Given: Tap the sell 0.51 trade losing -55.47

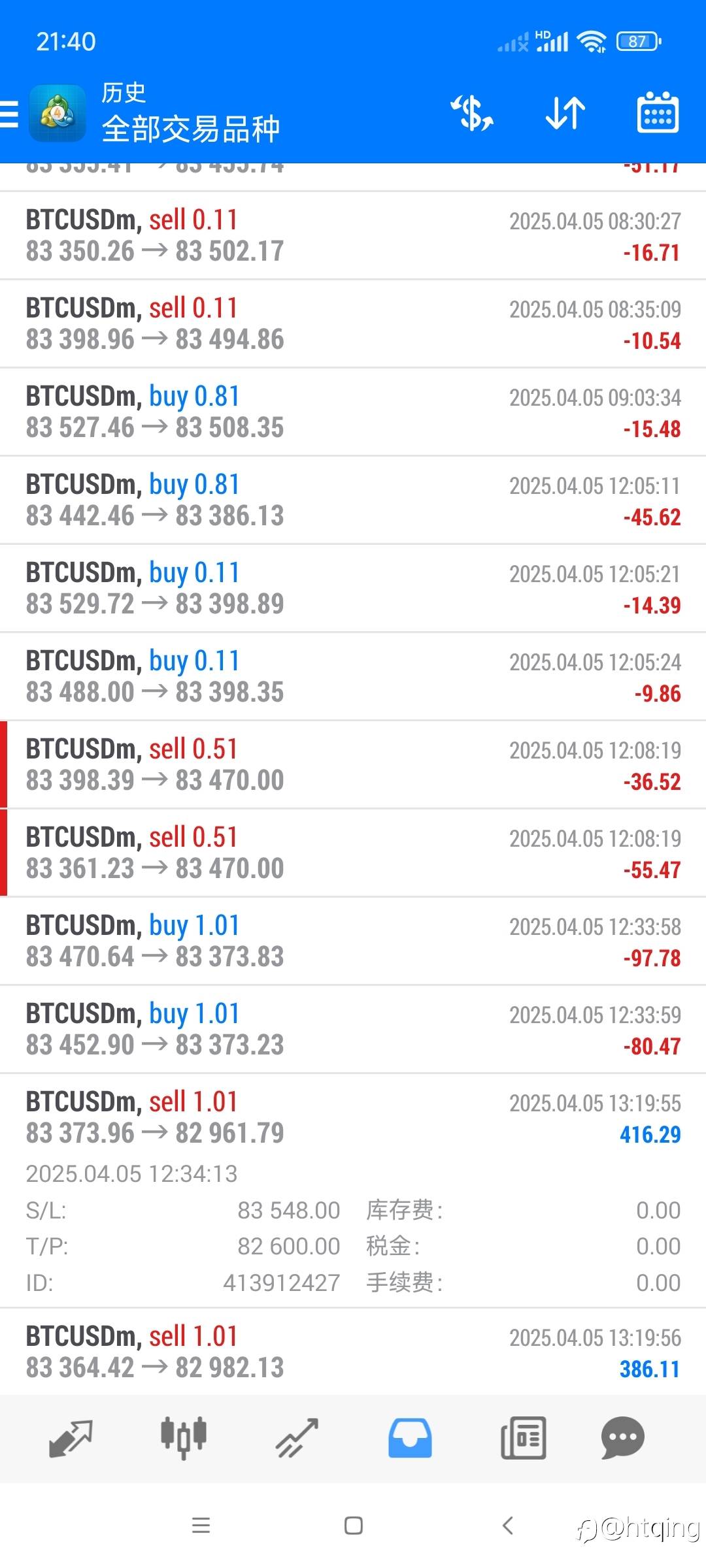Looking at the screenshot, I should 353,853.
